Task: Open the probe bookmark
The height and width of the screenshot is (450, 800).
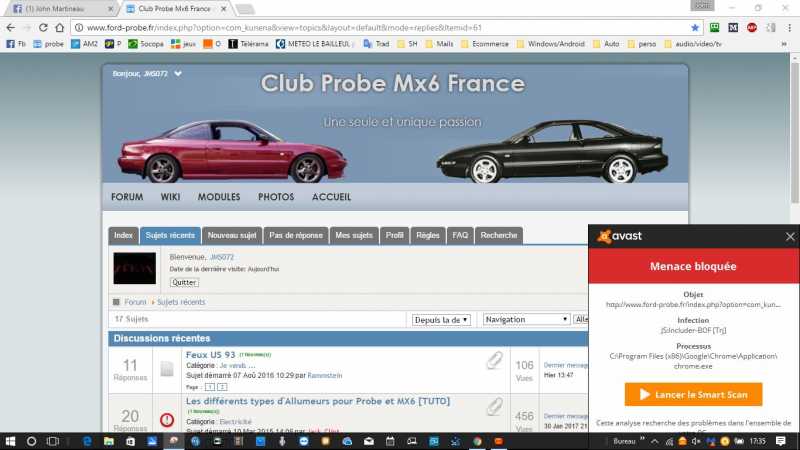Action: click(x=48, y=44)
